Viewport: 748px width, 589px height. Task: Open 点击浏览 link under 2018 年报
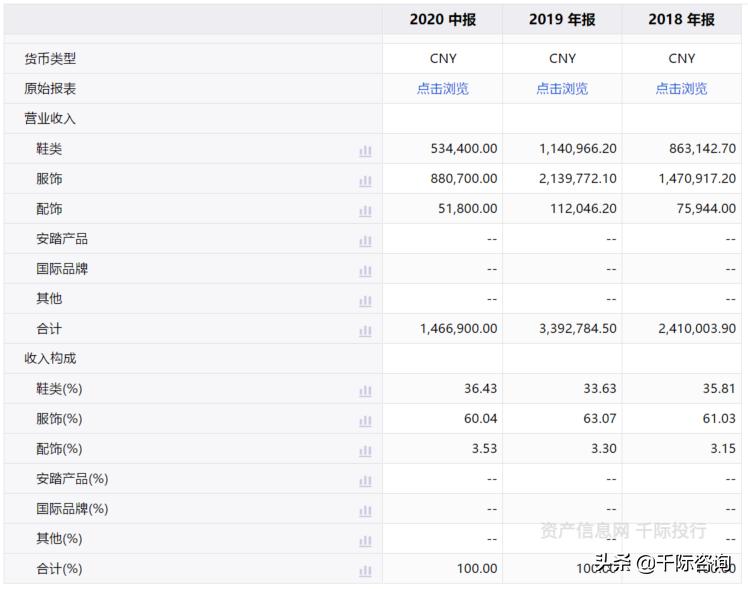[681, 89]
